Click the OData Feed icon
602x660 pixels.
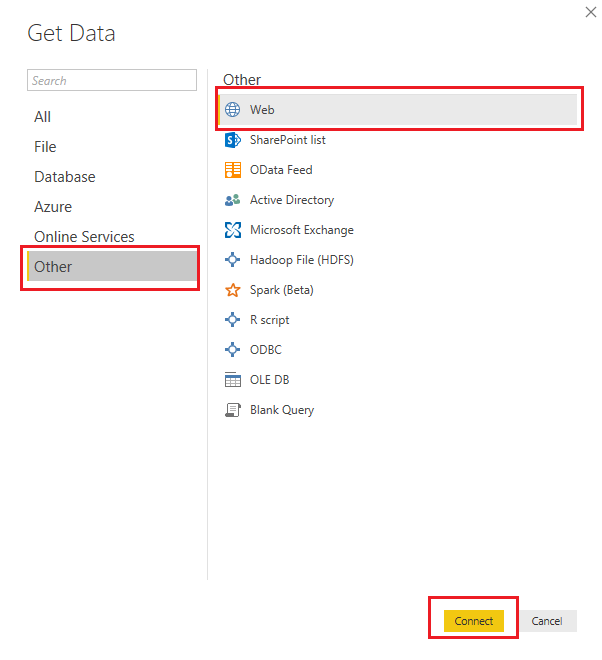233,170
